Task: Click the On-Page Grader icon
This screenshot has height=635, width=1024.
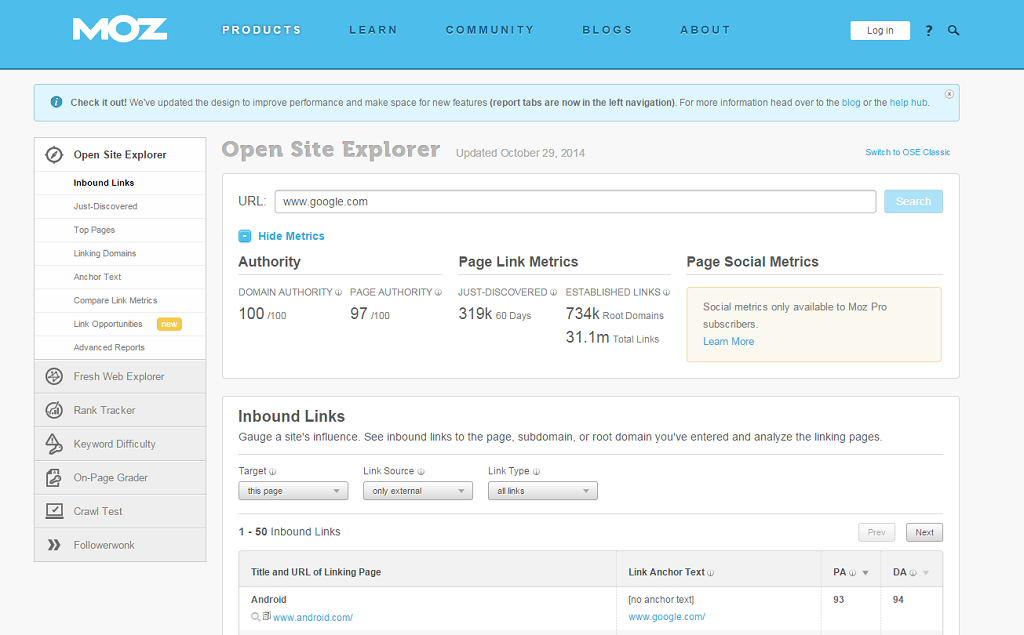Action: point(54,478)
